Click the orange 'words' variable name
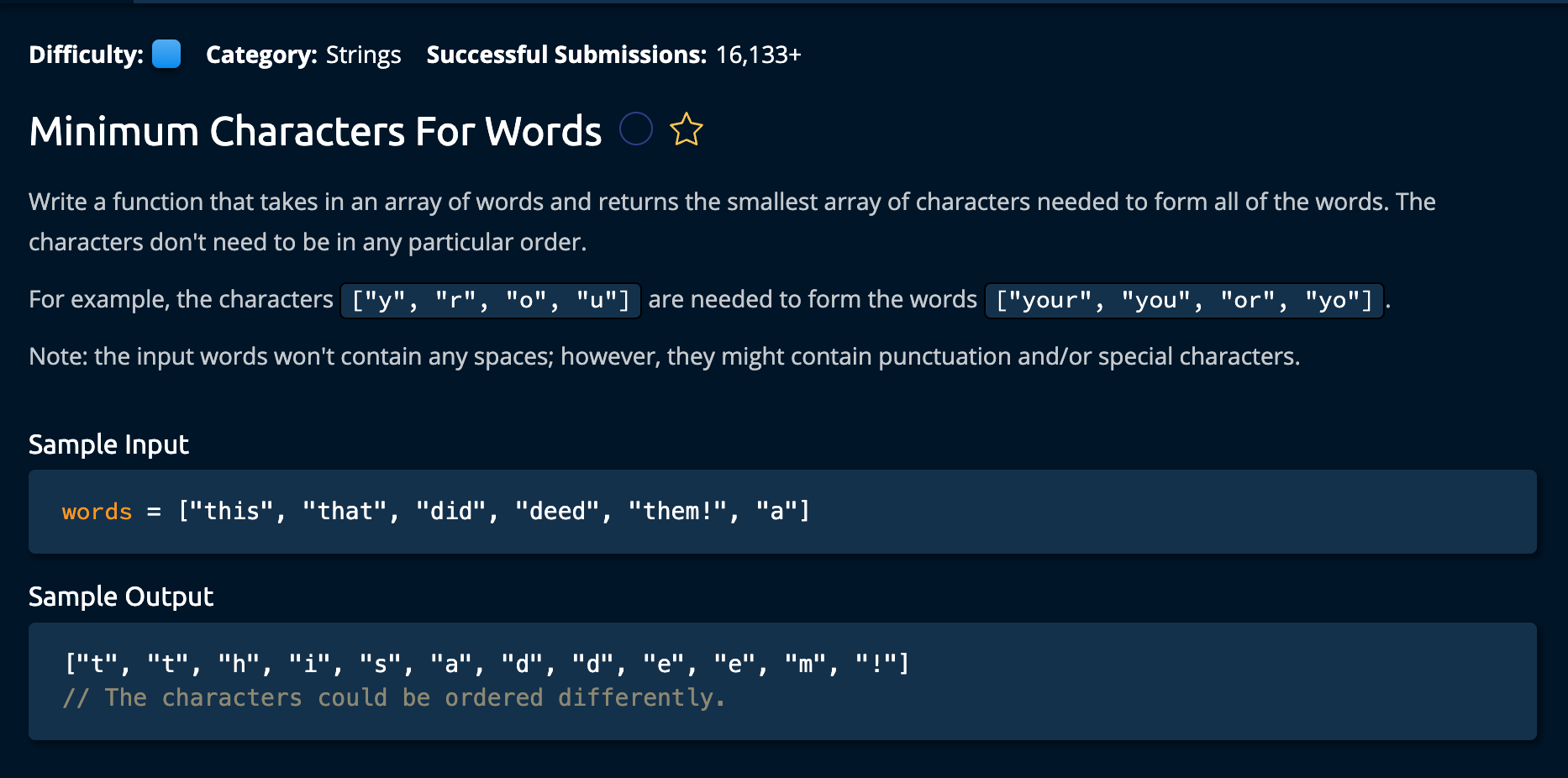1568x778 pixels. coord(97,512)
